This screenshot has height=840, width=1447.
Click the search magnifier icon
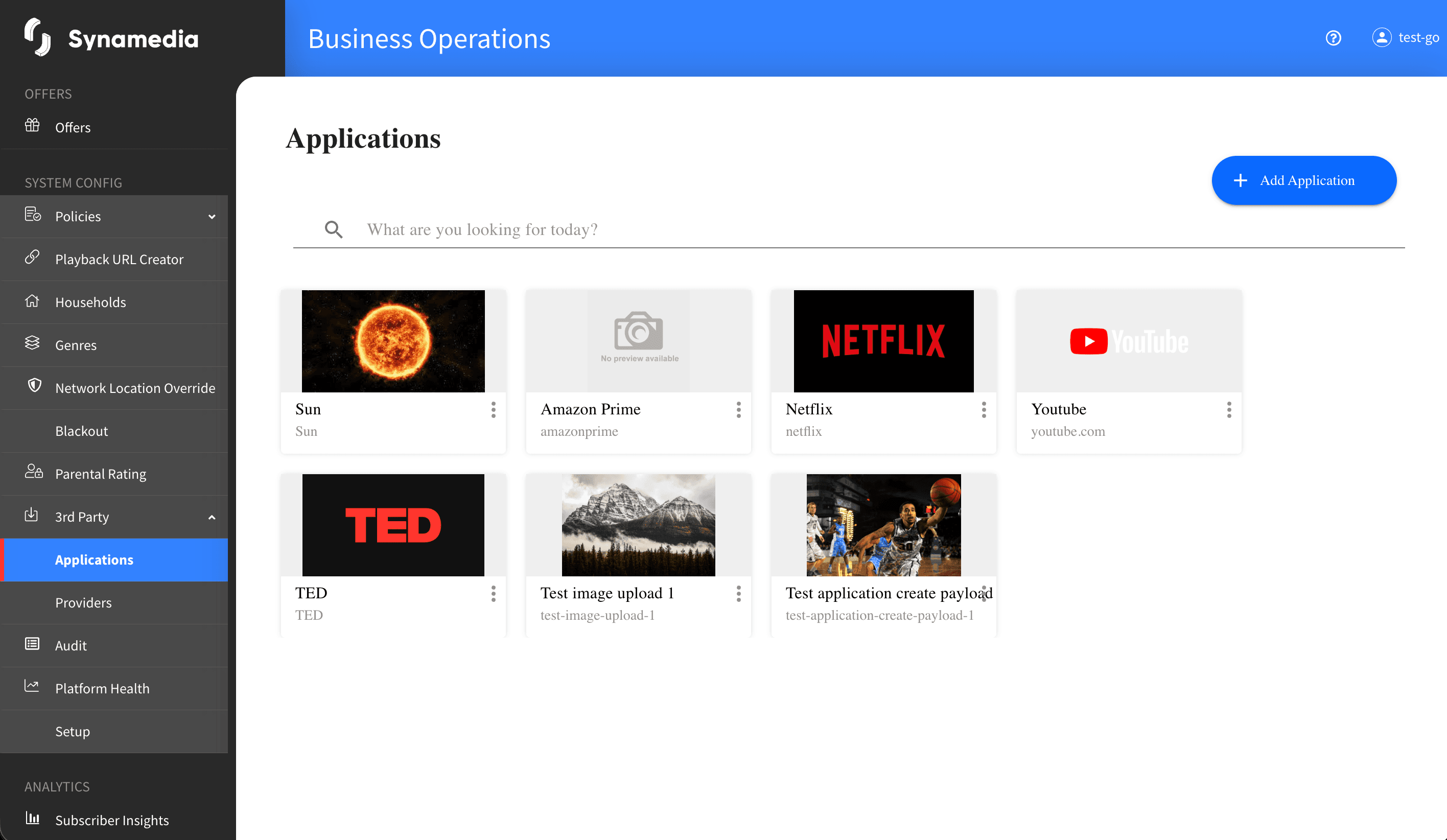pos(334,229)
